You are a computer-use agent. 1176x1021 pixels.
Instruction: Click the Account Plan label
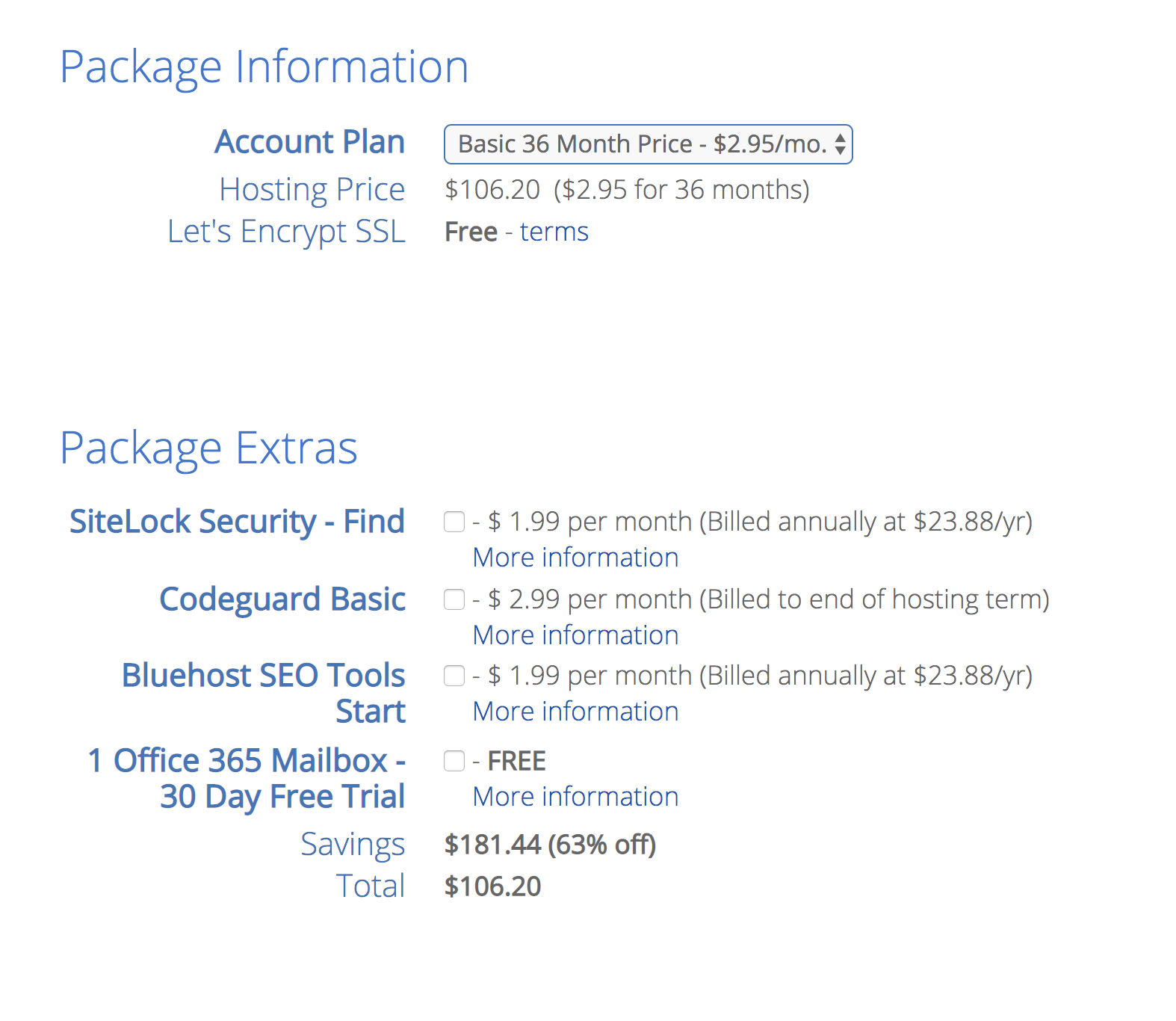click(x=310, y=142)
